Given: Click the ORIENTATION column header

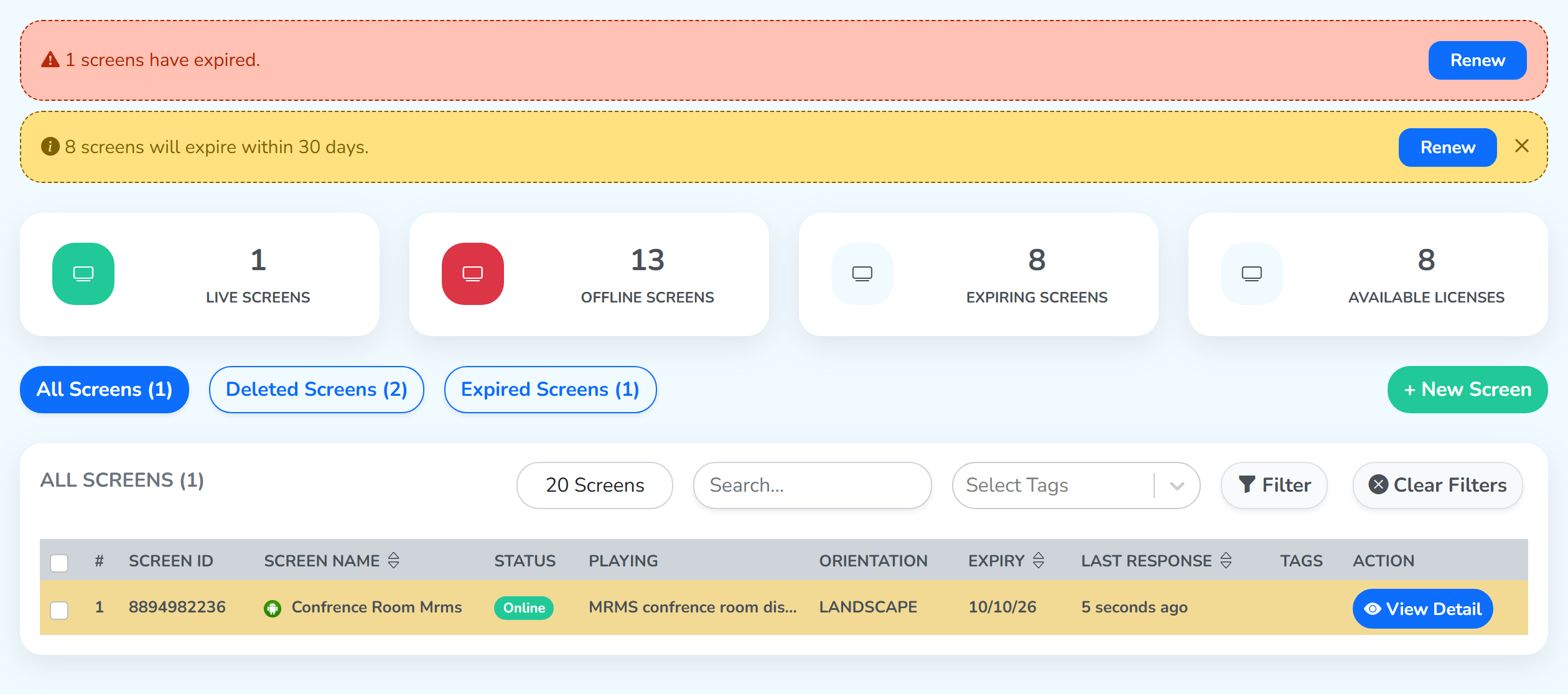Looking at the screenshot, I should tap(874, 561).
